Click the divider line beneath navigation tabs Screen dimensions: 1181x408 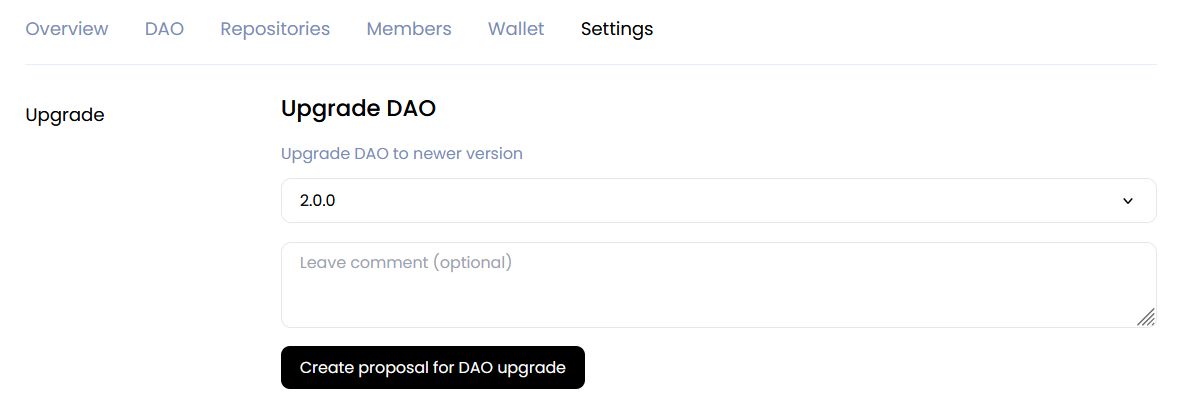click(590, 65)
